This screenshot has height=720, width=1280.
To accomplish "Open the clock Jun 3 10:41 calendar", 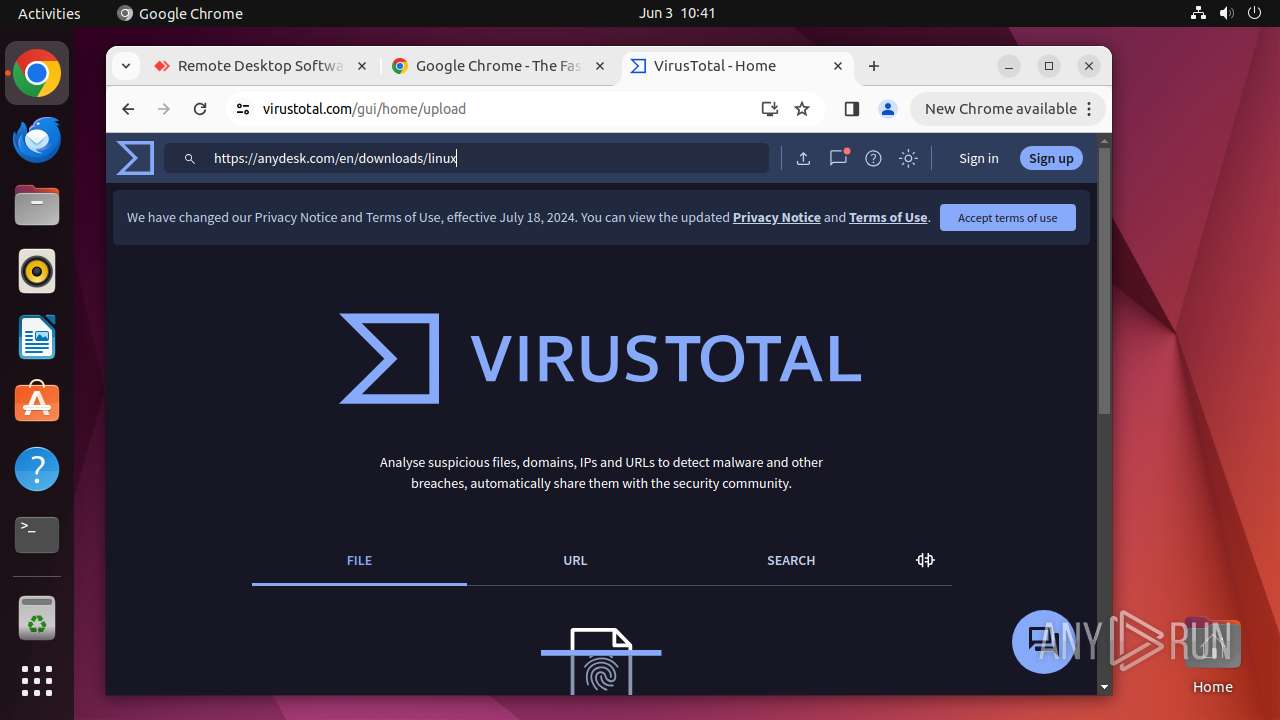I will tap(677, 13).
